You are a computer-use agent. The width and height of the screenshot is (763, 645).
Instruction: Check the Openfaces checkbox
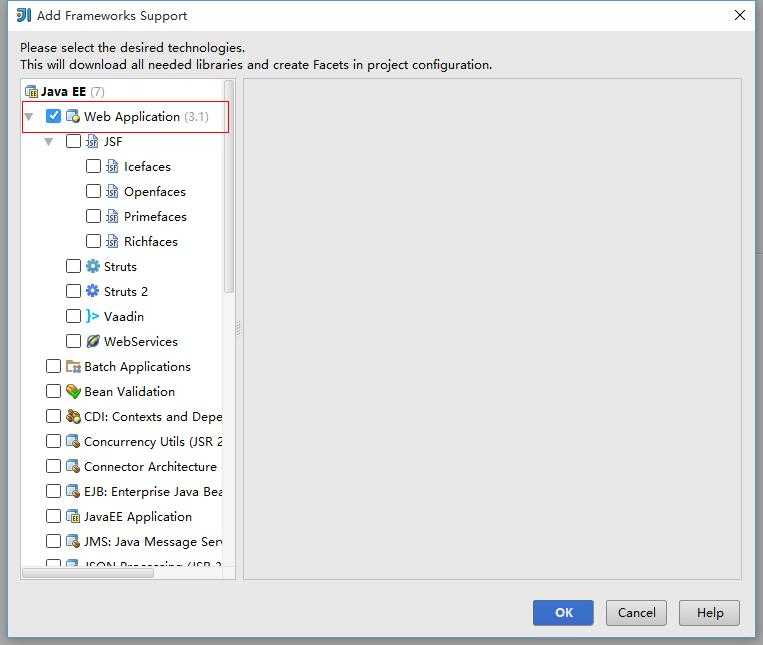coord(93,191)
